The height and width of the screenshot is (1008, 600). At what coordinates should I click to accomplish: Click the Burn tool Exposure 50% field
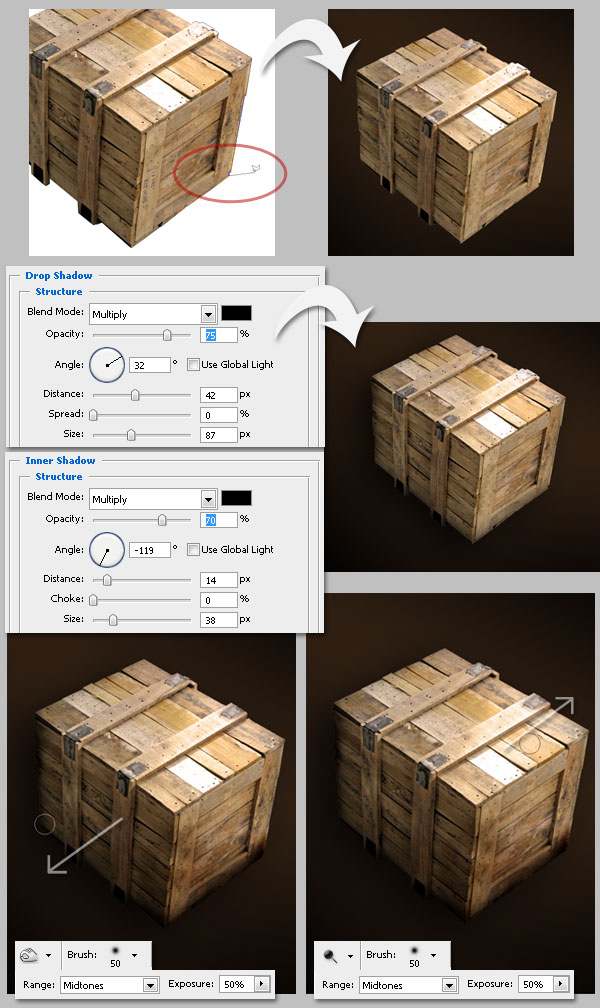(237, 984)
